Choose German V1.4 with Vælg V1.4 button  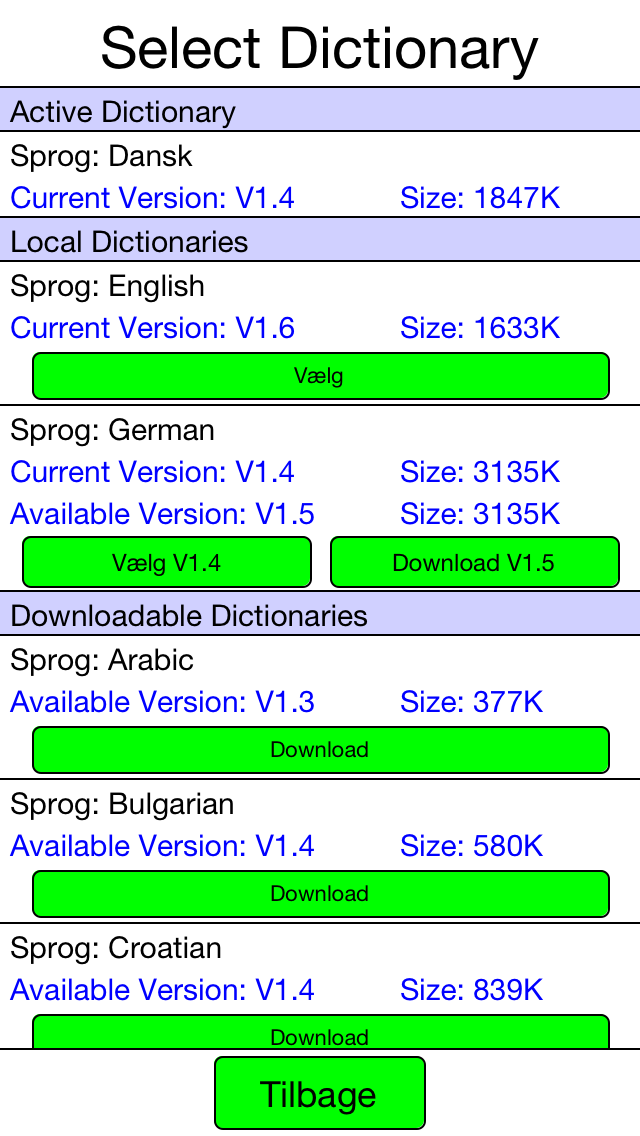(x=167, y=562)
